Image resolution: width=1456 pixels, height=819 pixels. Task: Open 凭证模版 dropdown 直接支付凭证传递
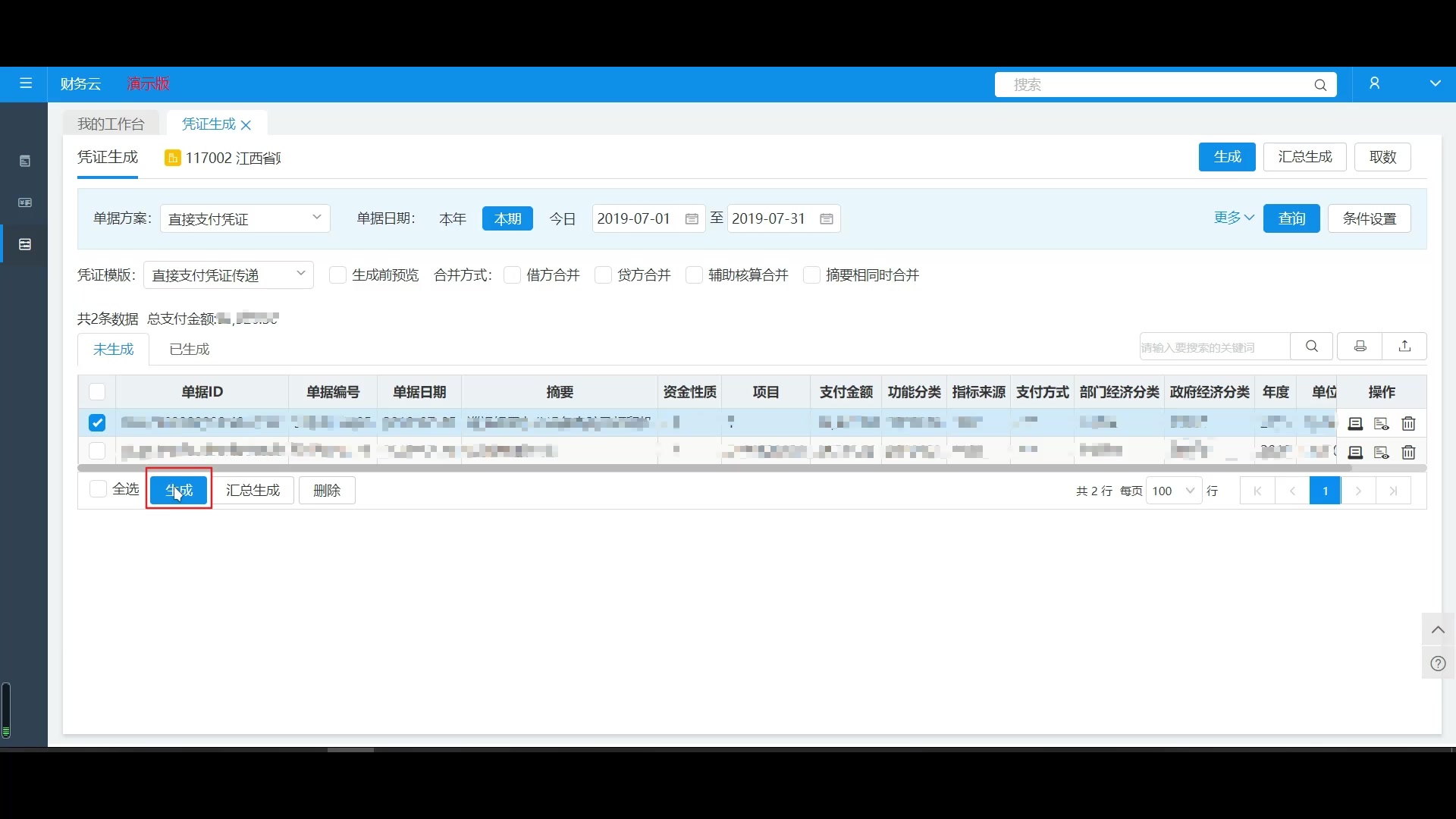pos(228,275)
